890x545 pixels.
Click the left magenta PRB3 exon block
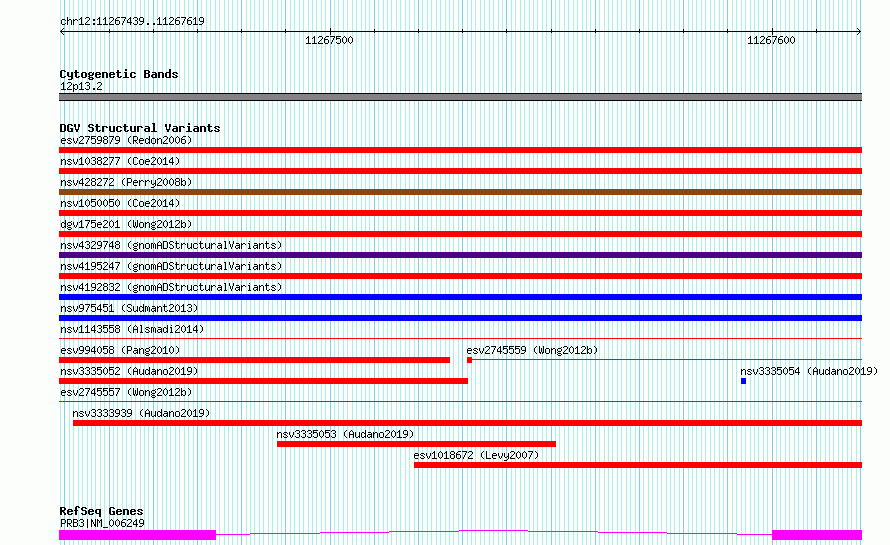(137, 535)
